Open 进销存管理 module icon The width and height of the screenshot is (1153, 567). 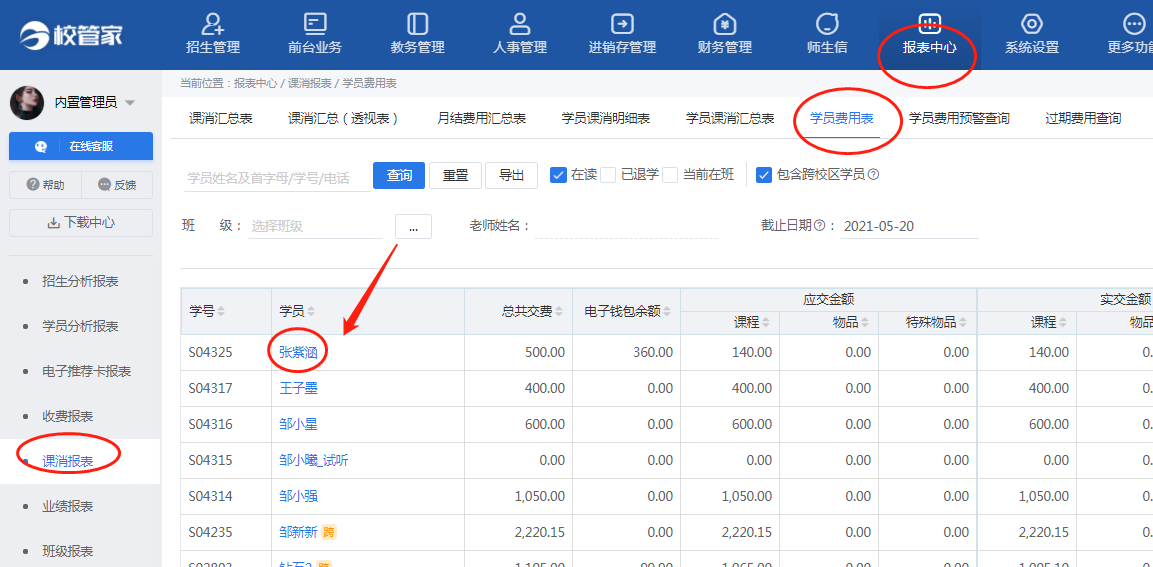(x=622, y=24)
